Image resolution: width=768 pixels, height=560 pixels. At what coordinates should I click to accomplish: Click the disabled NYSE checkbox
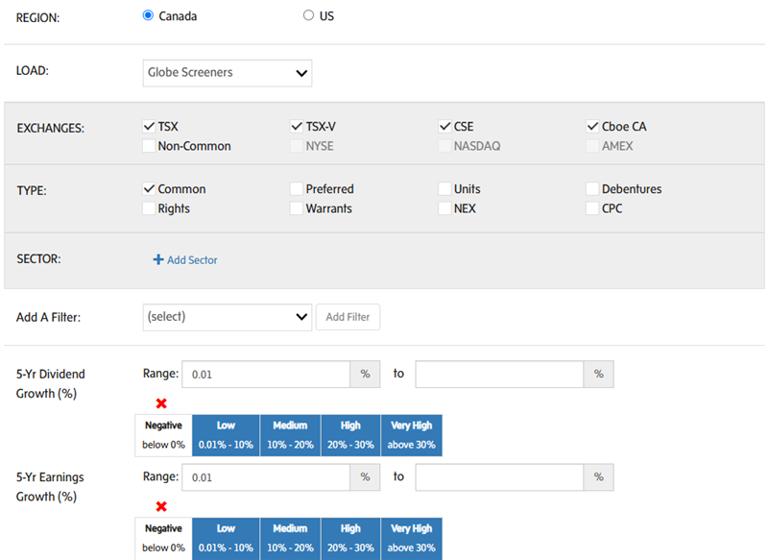(x=297, y=146)
